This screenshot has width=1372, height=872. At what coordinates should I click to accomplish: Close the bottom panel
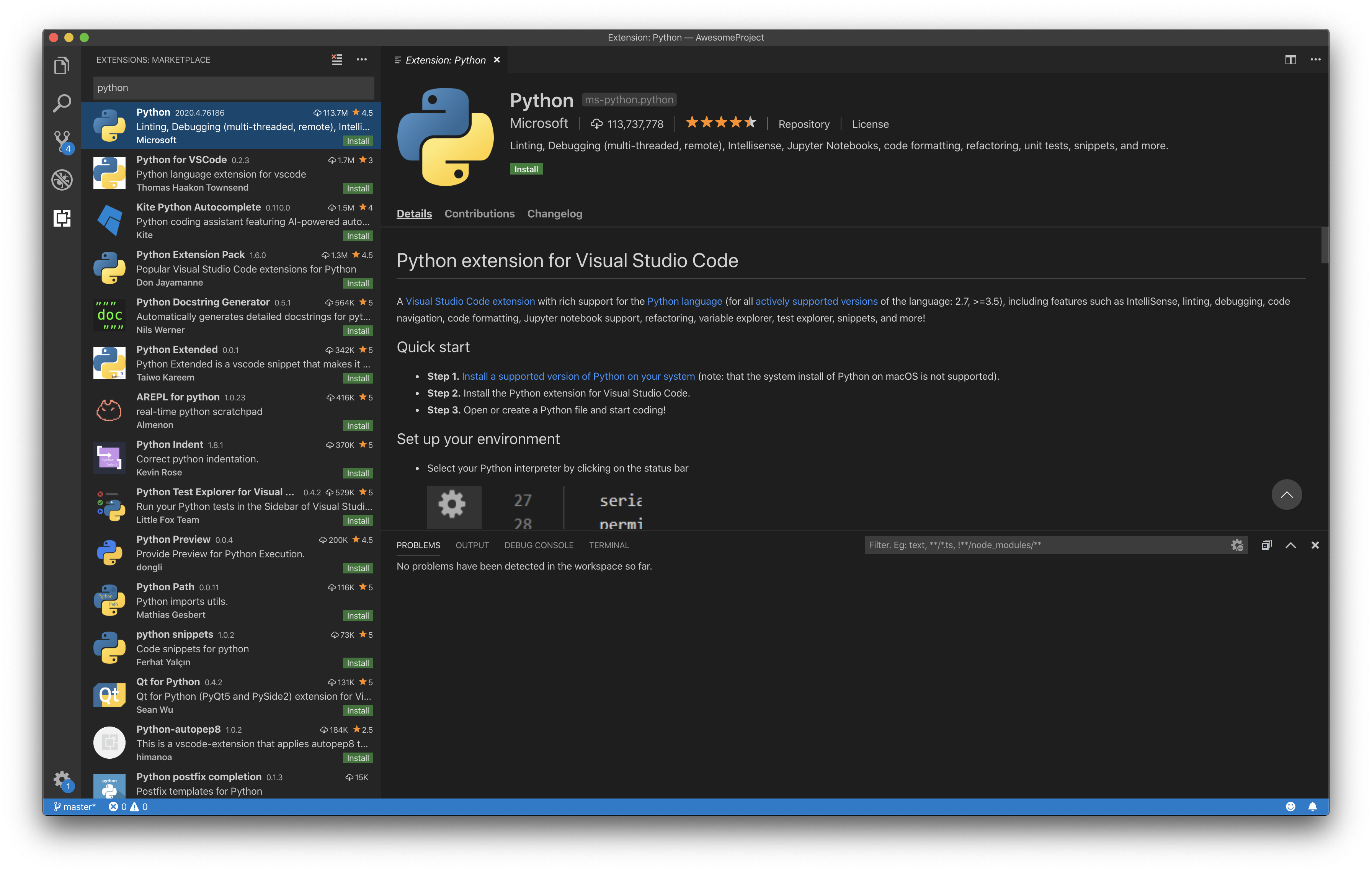(x=1315, y=545)
